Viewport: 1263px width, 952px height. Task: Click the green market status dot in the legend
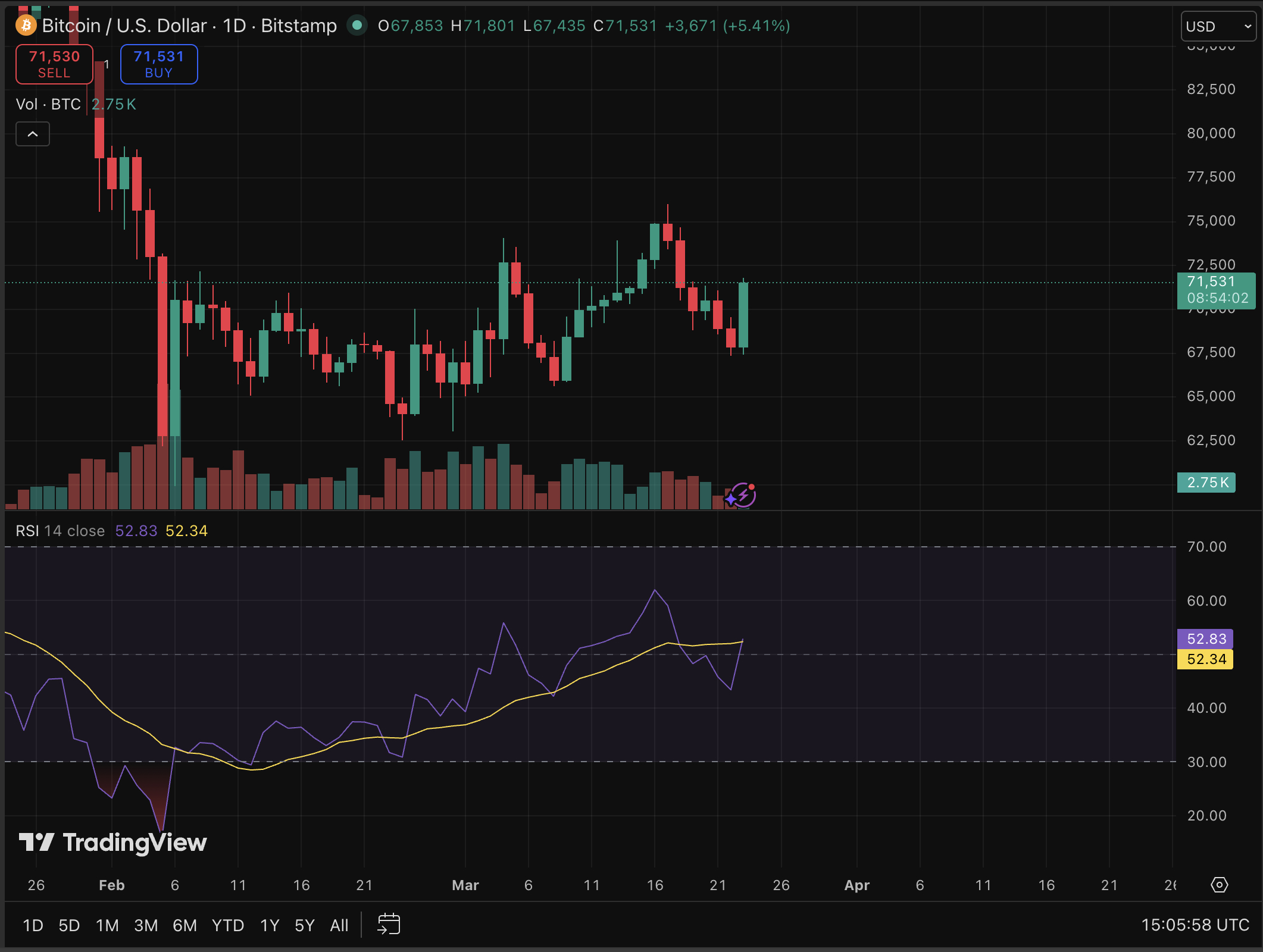click(358, 26)
